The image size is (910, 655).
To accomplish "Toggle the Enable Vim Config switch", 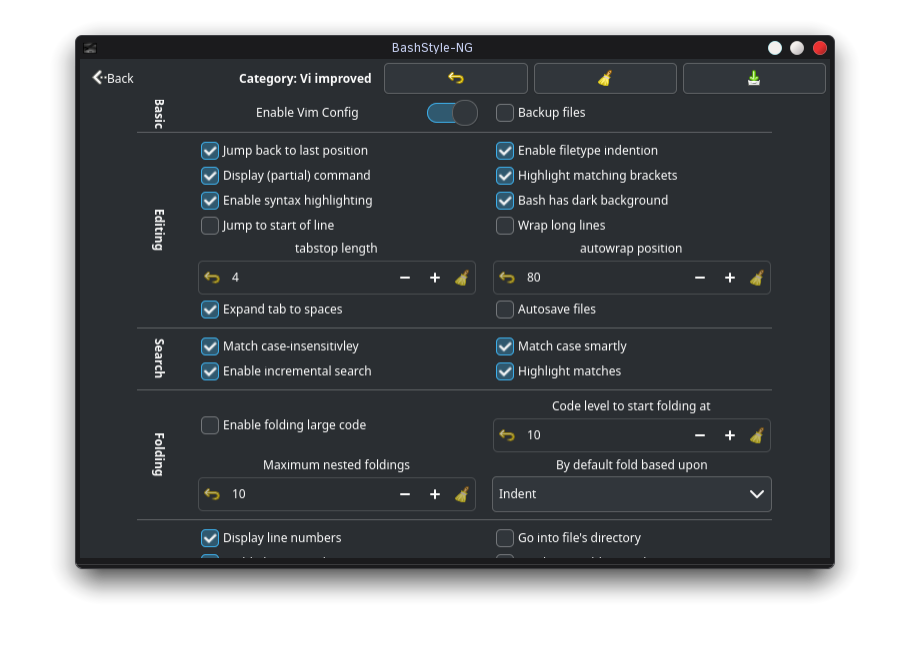I will [x=452, y=113].
